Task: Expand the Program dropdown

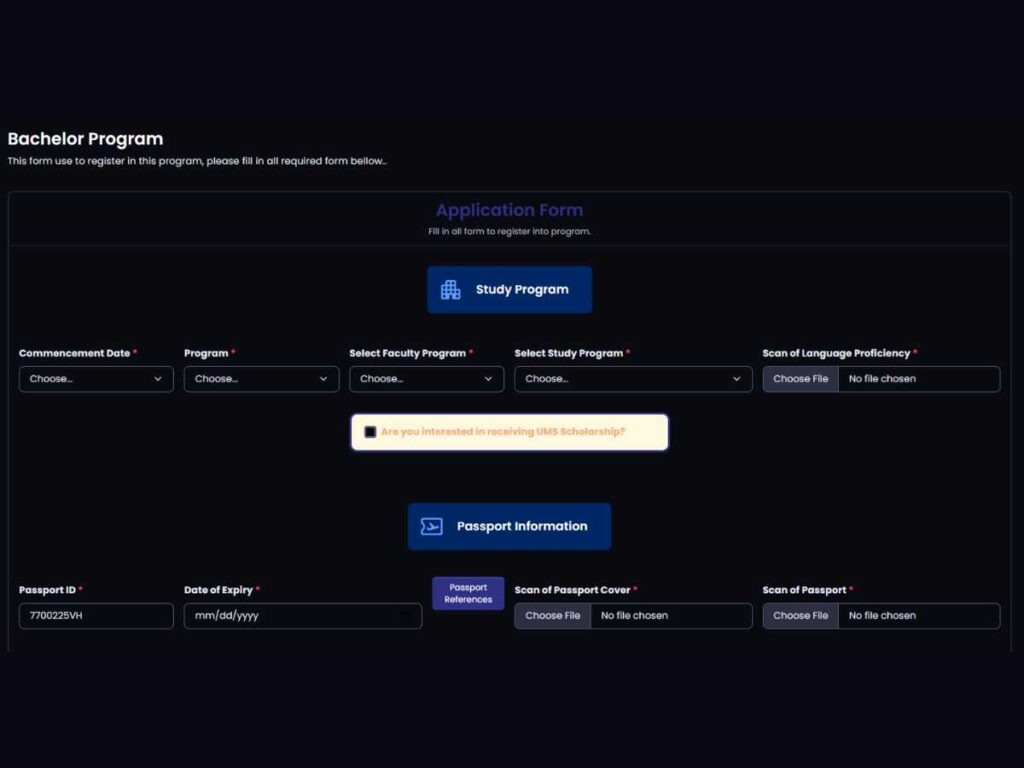Action: coord(261,379)
